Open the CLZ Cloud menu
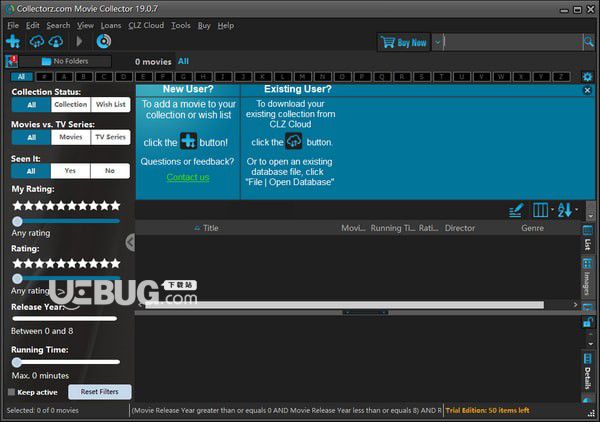Image resolution: width=600 pixels, height=422 pixels. coord(146,26)
